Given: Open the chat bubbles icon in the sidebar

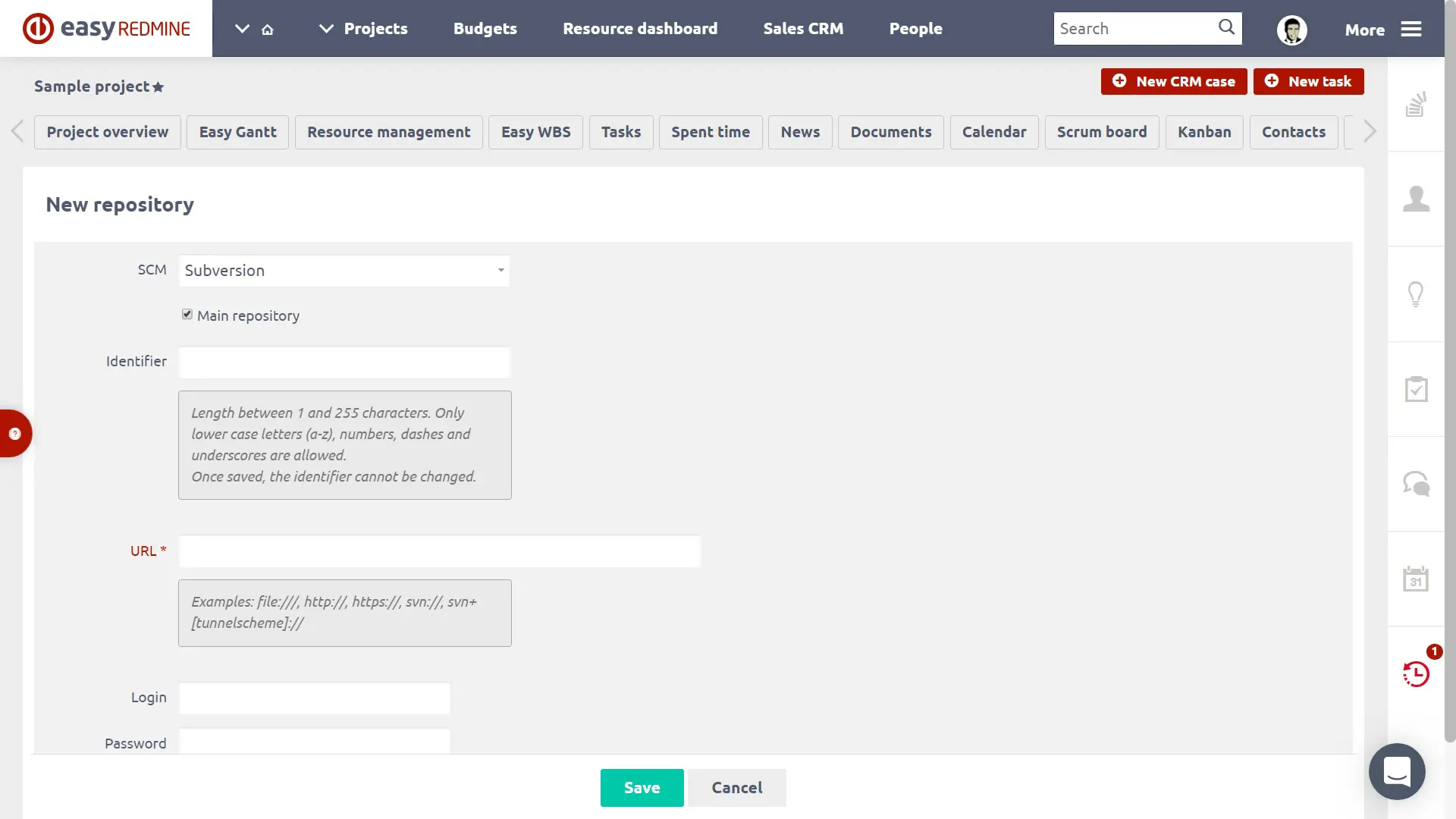Looking at the screenshot, I should (x=1417, y=483).
